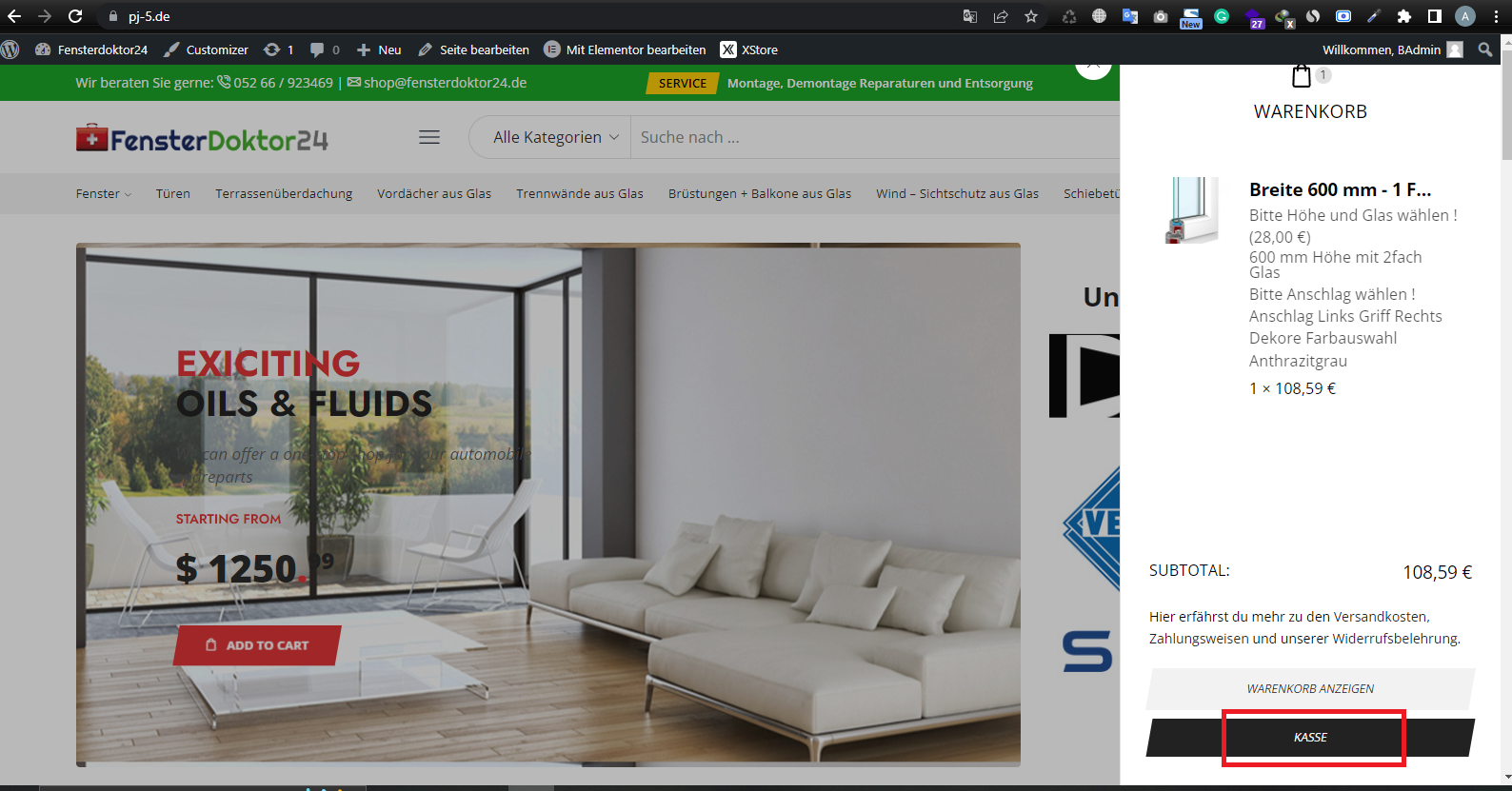1512x791 pixels.
Task: Open the camera screenshot extension
Action: tap(1161, 16)
